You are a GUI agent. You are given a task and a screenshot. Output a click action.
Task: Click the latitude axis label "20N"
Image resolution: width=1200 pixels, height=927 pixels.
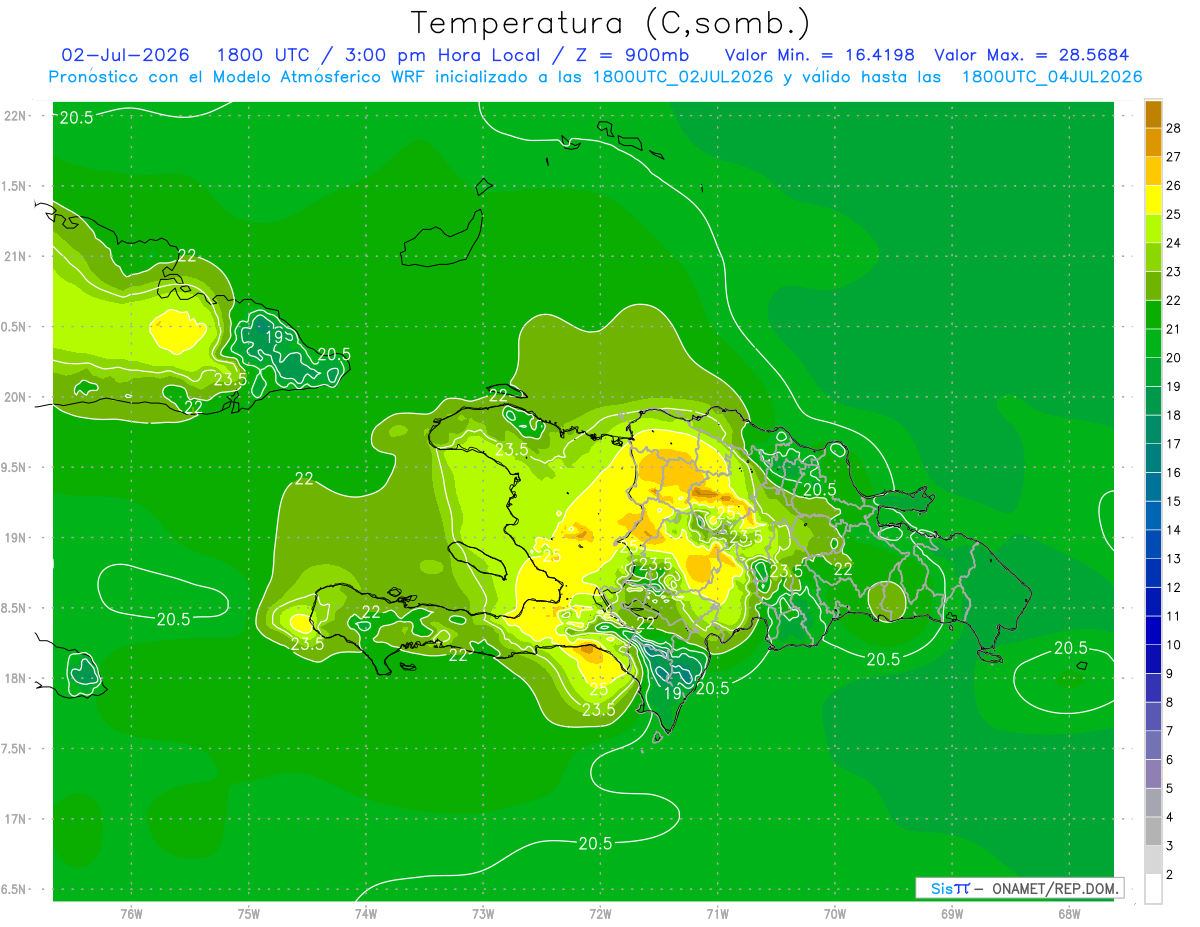tap(16, 397)
